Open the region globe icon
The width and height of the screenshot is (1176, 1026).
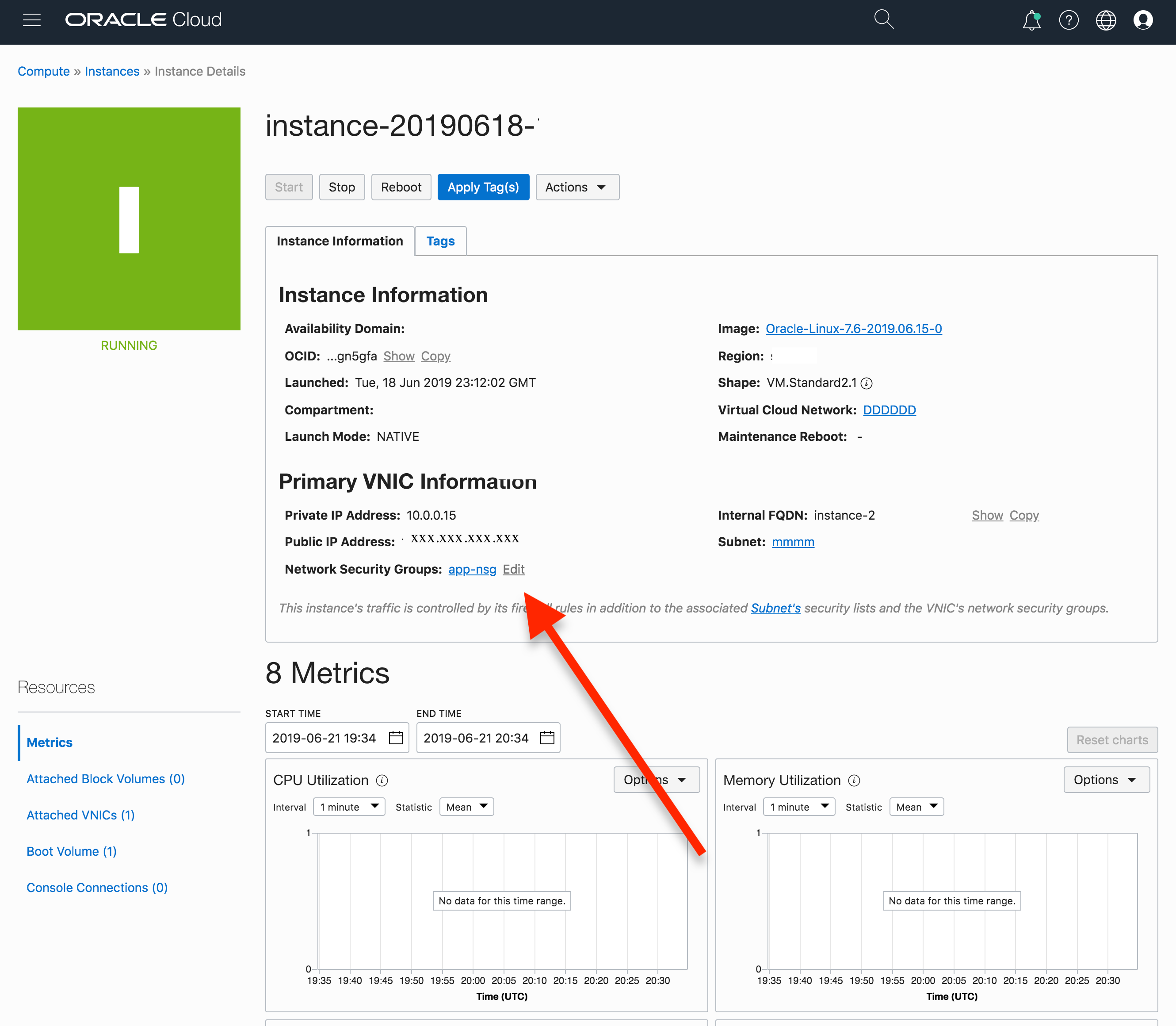(1106, 20)
